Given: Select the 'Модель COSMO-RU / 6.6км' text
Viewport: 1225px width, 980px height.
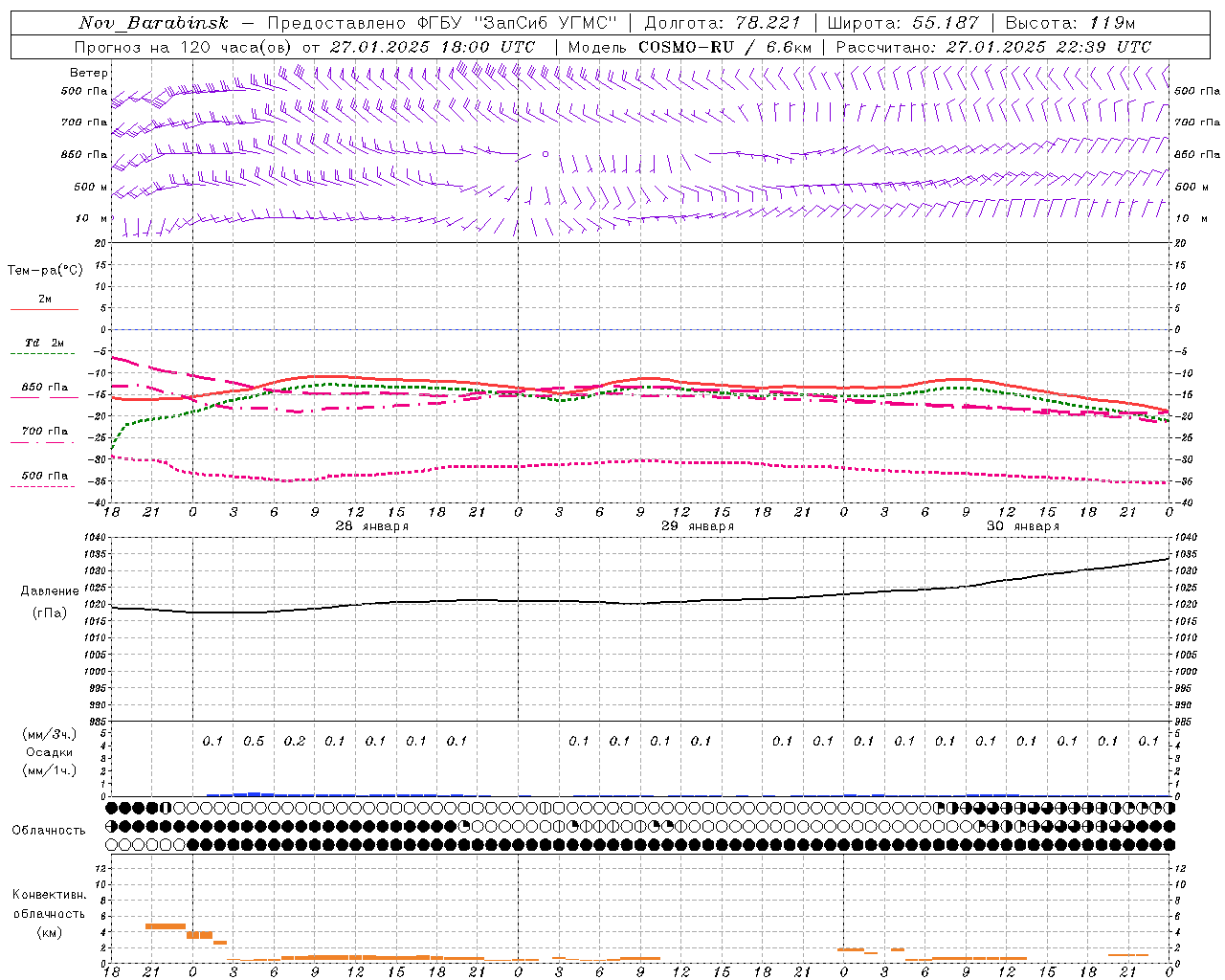Looking at the screenshot, I should 690,47.
